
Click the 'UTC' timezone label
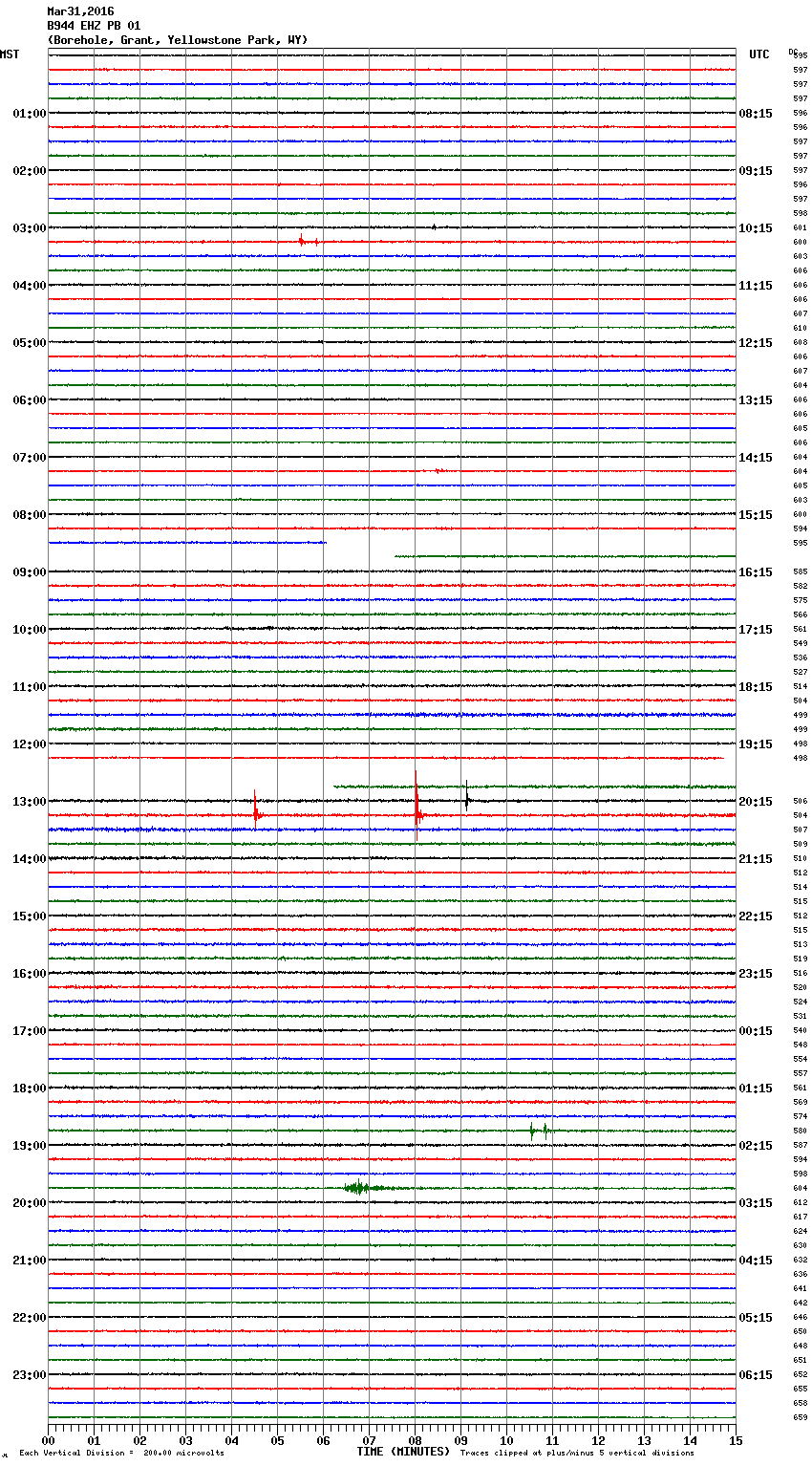[759, 54]
